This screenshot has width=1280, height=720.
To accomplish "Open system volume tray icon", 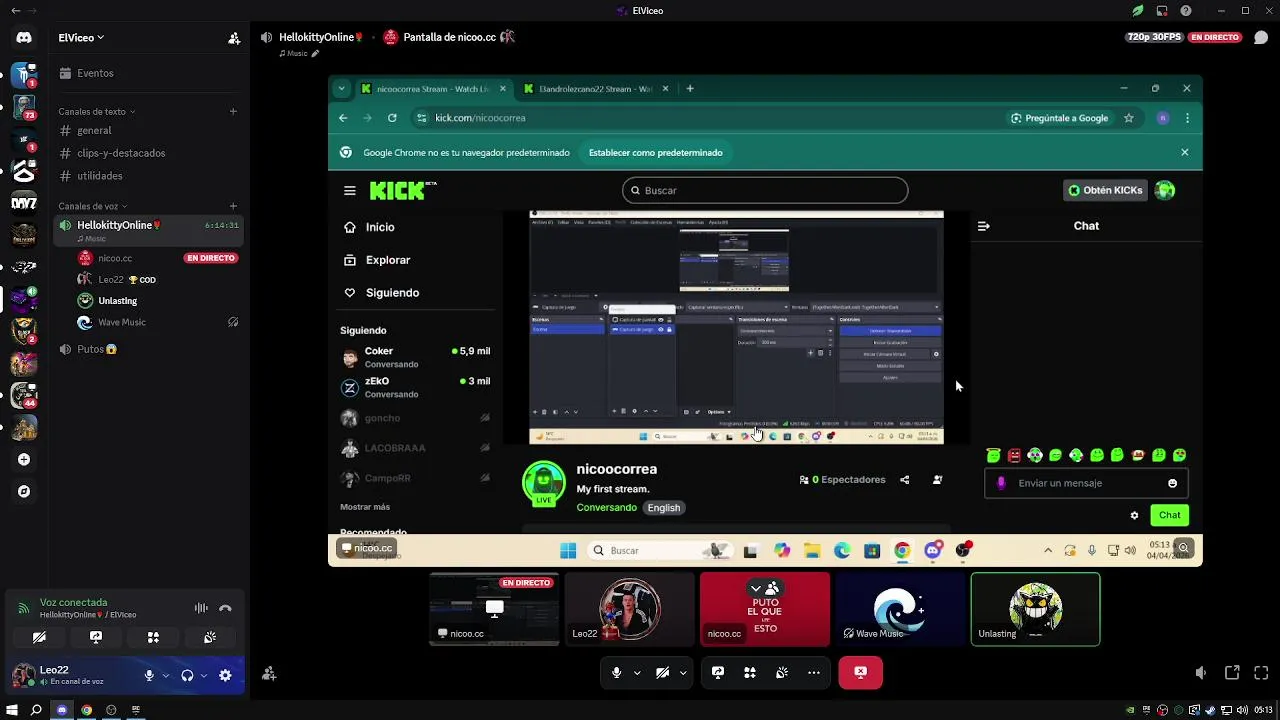I will point(1241,710).
